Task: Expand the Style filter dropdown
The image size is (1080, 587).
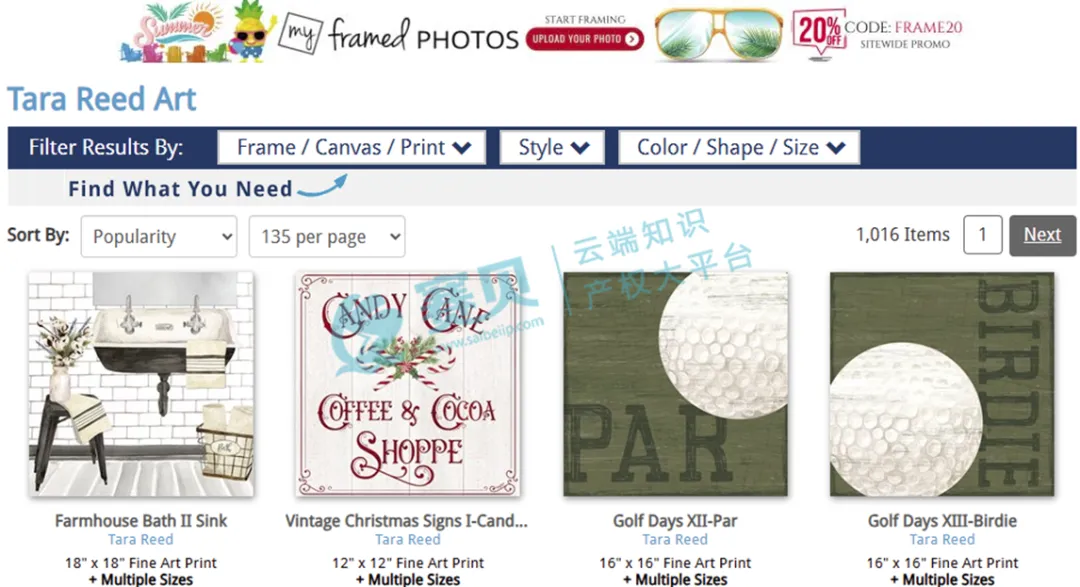Action: click(x=552, y=147)
